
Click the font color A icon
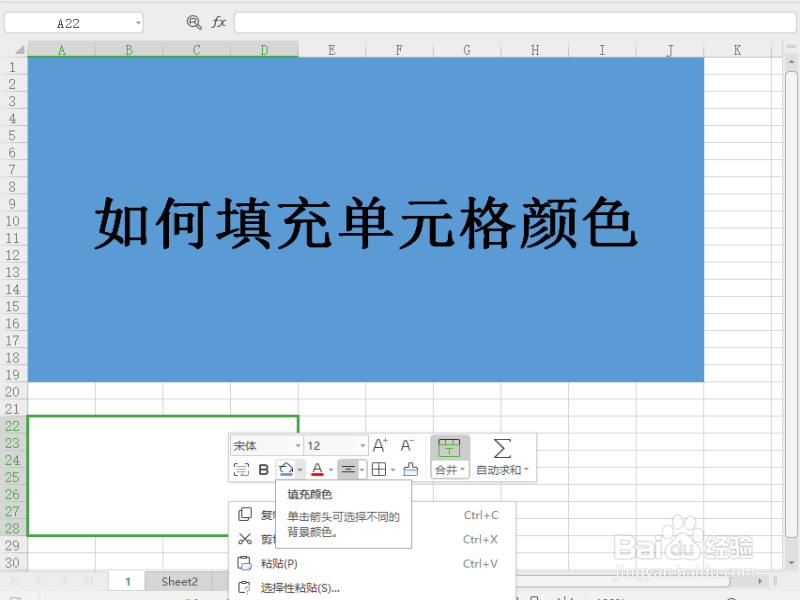pos(317,469)
